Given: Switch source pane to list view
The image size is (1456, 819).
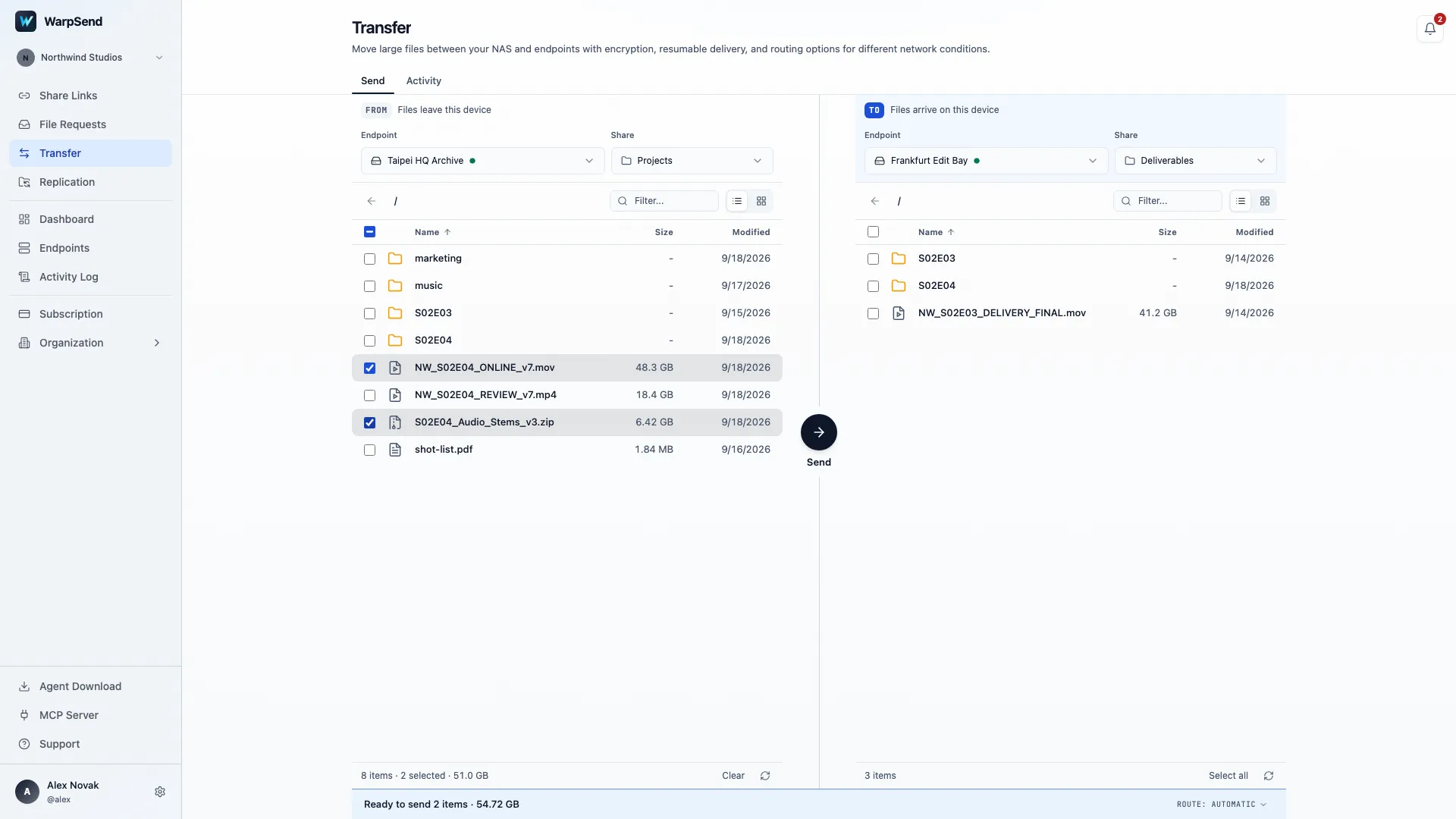Looking at the screenshot, I should pyautogui.click(x=737, y=201).
